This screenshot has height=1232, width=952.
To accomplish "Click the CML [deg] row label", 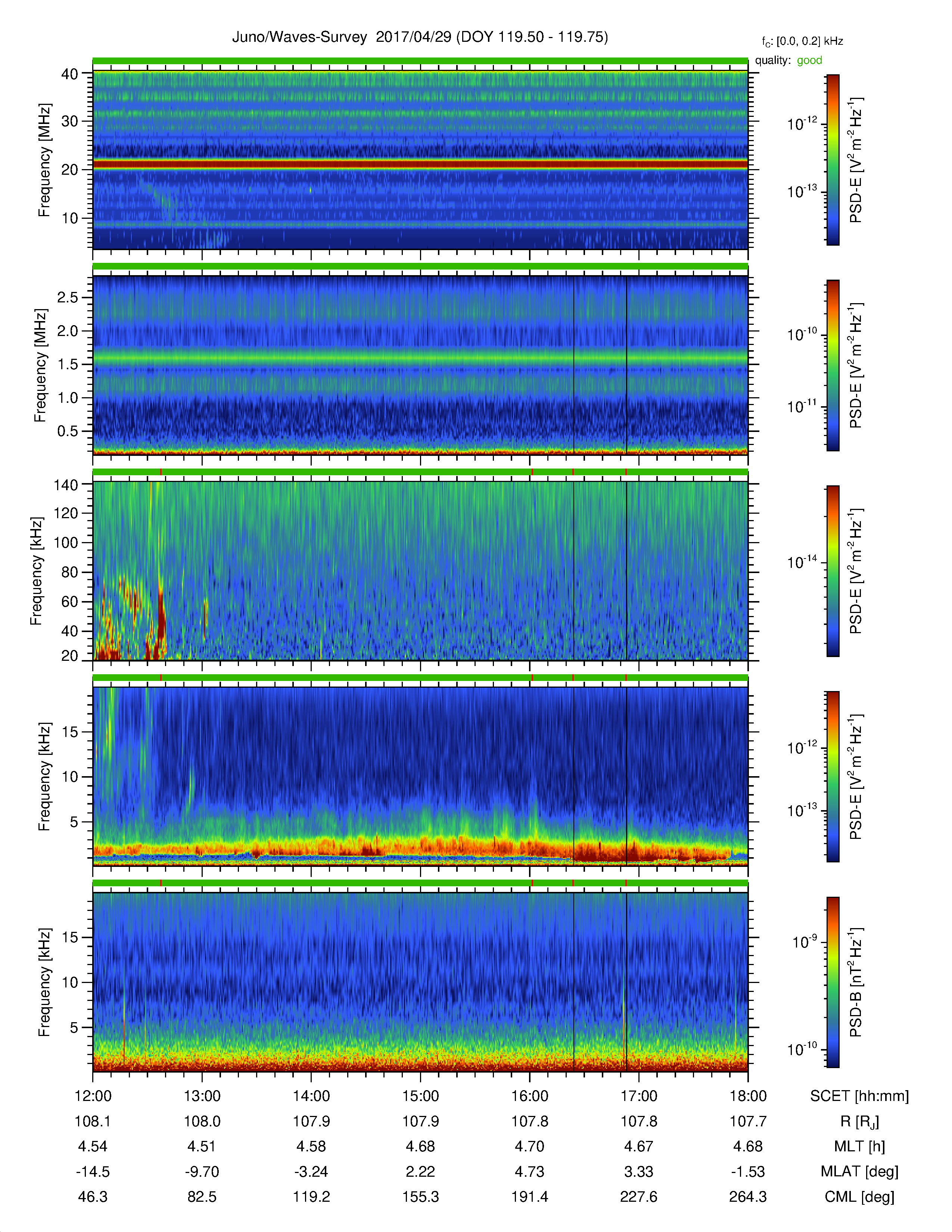I will pyautogui.click(x=859, y=1197).
